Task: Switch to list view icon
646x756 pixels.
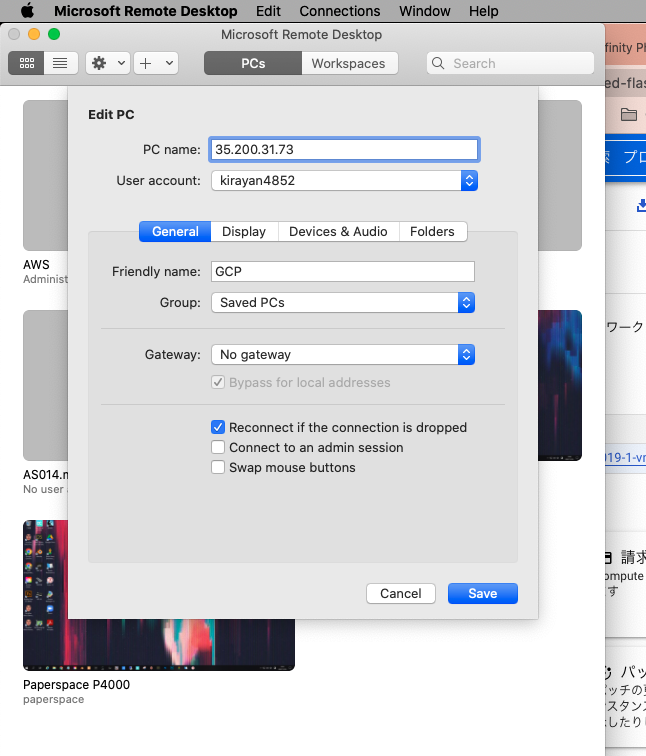Action: (x=60, y=63)
